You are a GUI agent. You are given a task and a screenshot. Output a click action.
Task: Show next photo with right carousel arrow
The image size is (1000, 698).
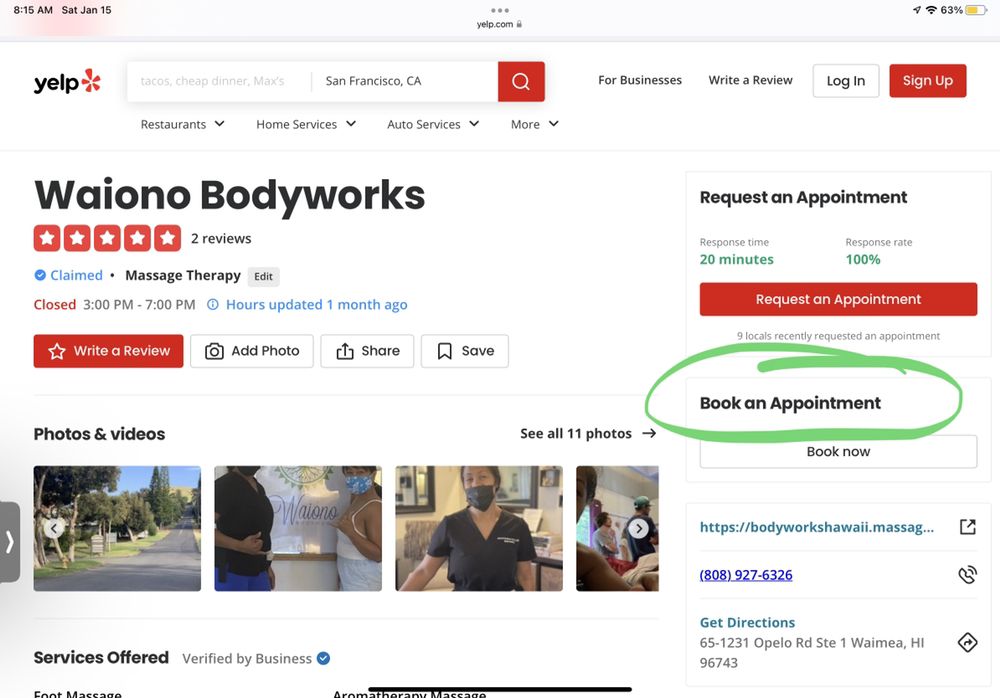click(x=638, y=529)
